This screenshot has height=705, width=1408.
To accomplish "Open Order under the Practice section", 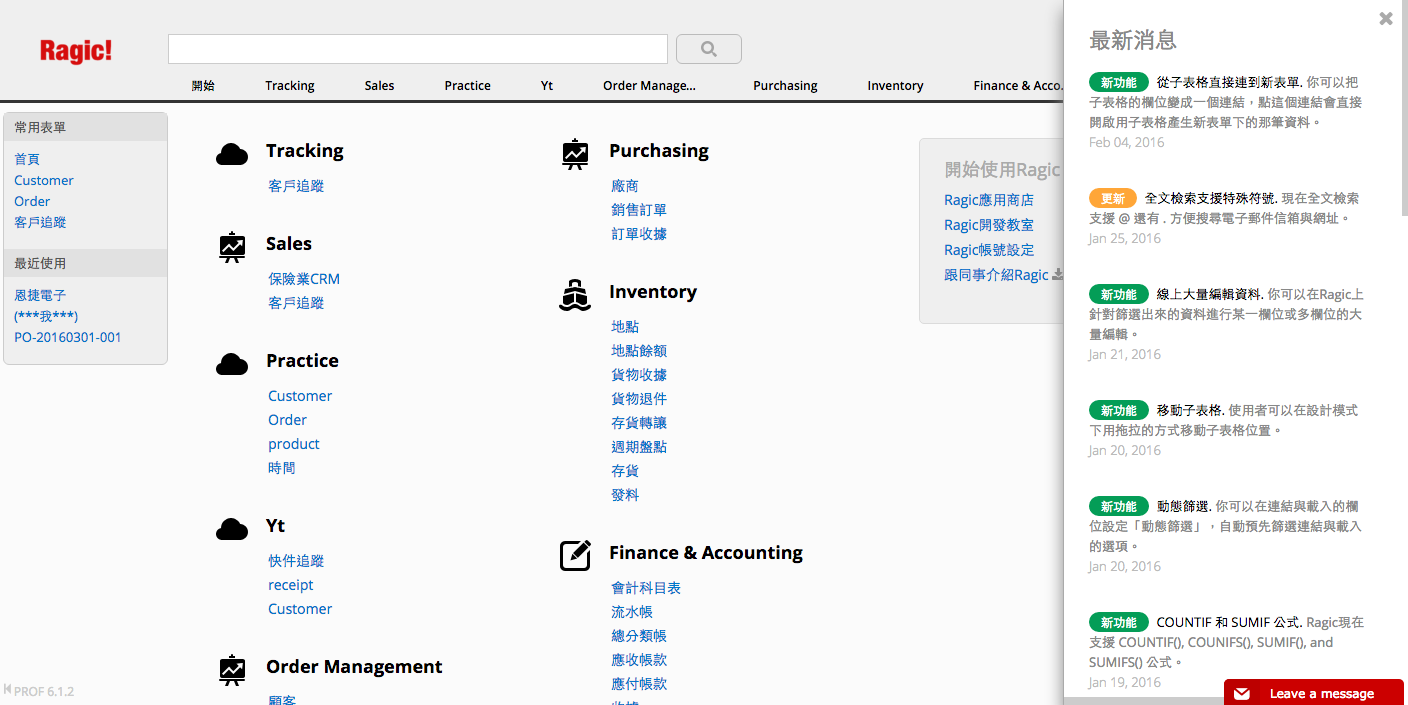I will tap(287, 420).
